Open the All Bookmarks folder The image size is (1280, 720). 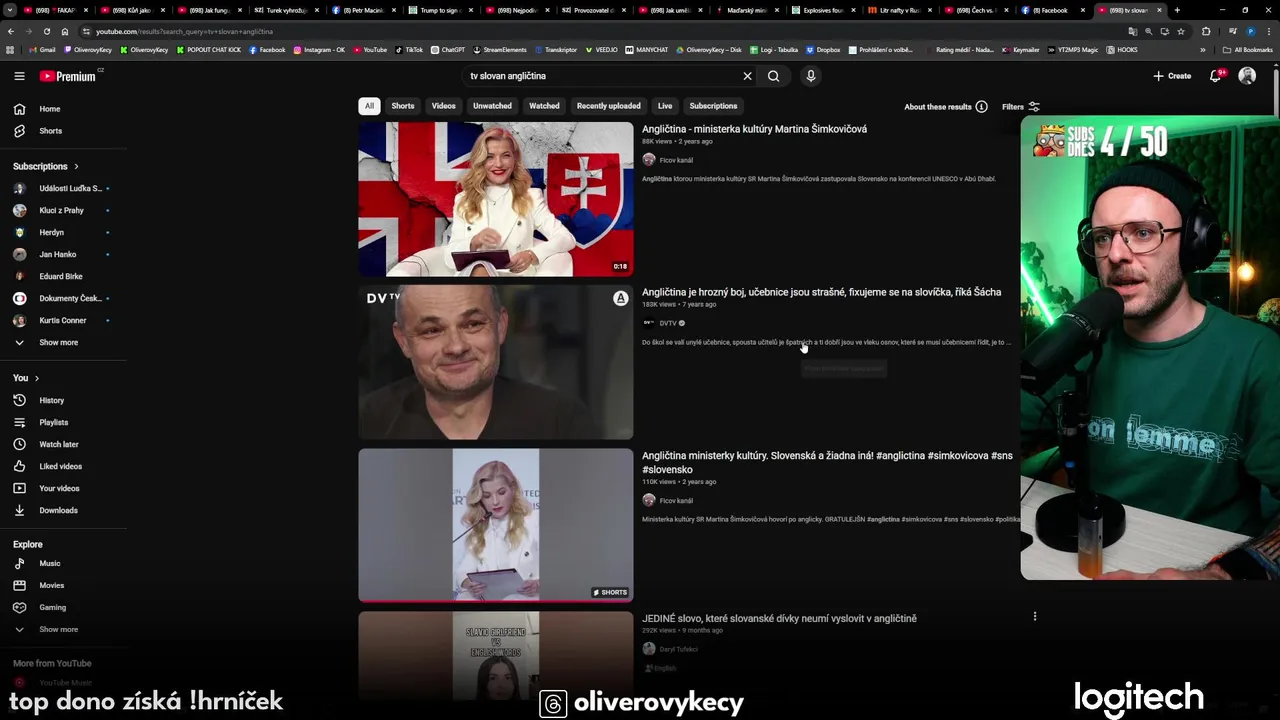tap(1248, 49)
